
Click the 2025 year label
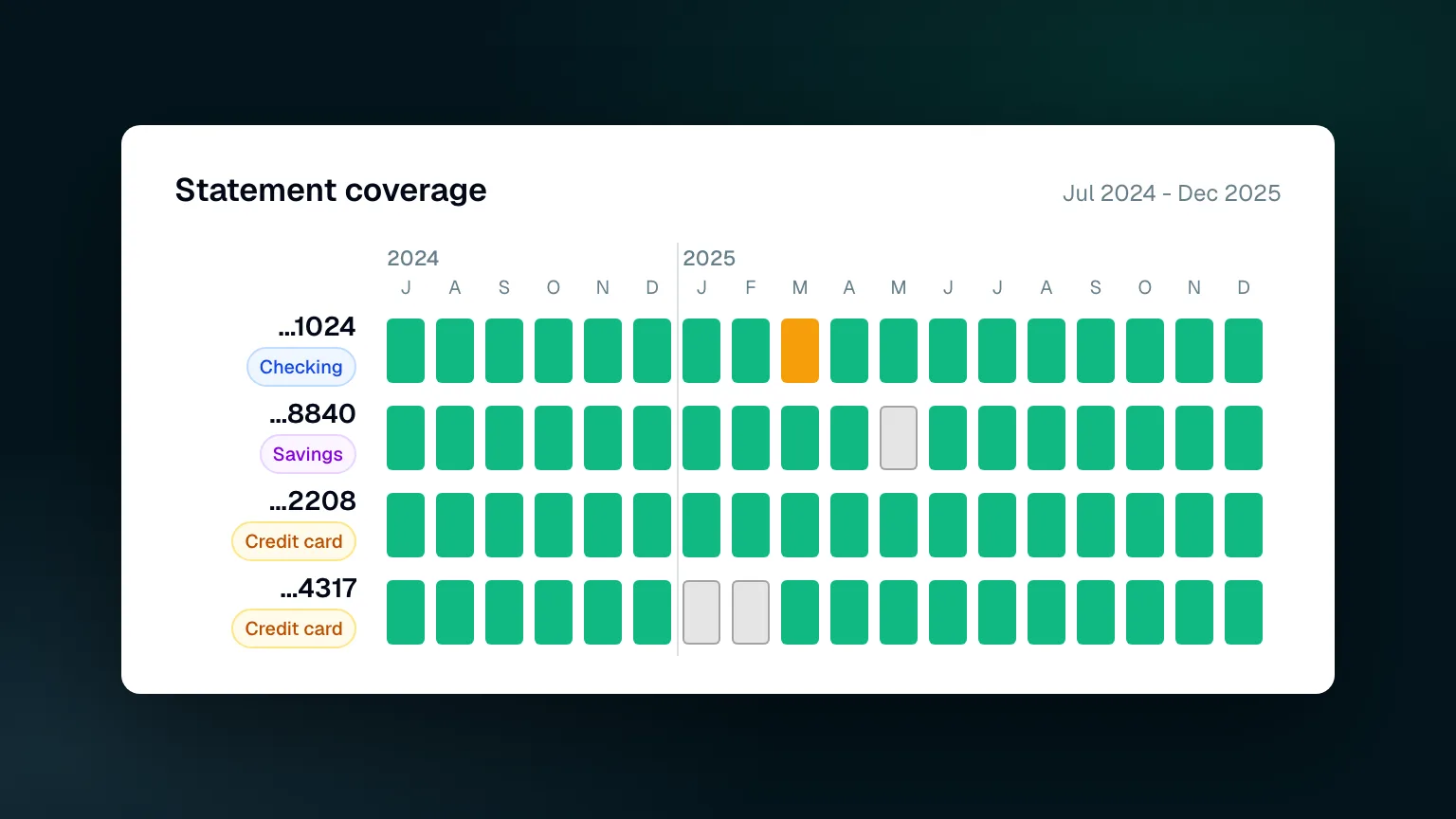coord(709,258)
